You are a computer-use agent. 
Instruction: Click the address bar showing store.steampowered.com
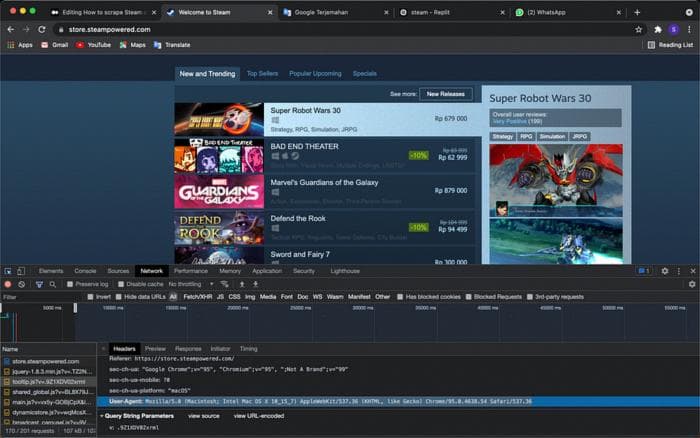(342, 29)
